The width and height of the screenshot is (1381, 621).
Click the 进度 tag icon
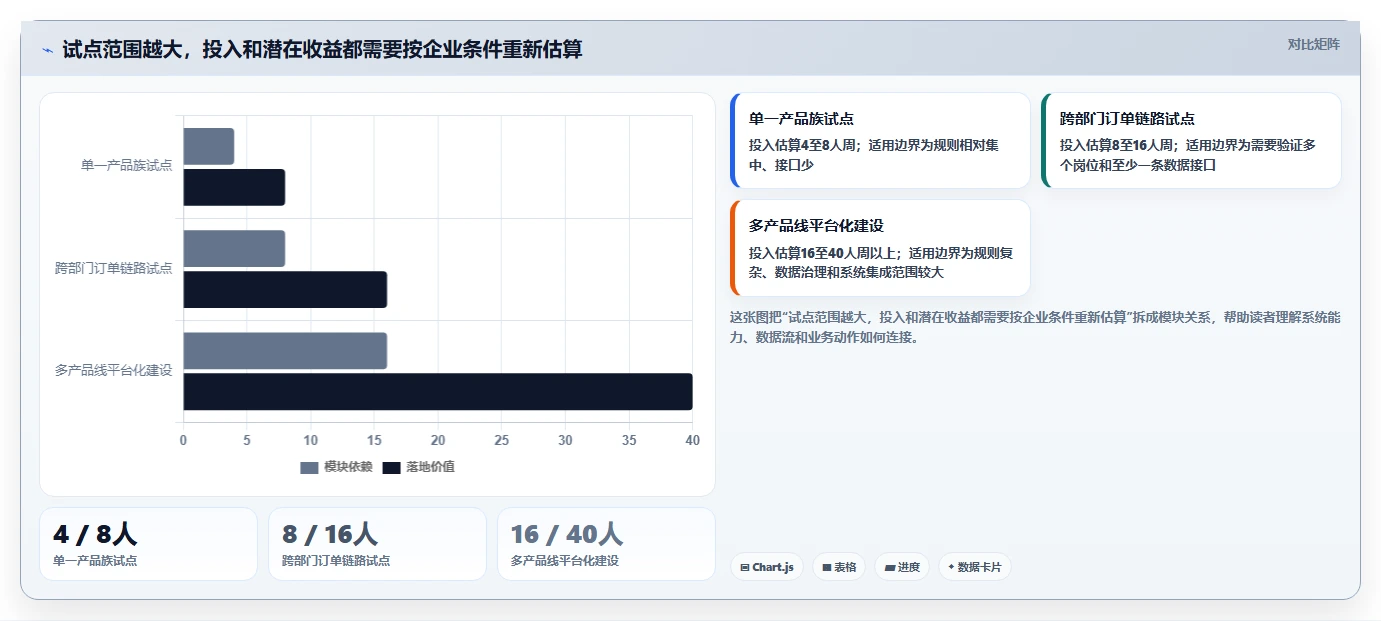tap(890, 567)
